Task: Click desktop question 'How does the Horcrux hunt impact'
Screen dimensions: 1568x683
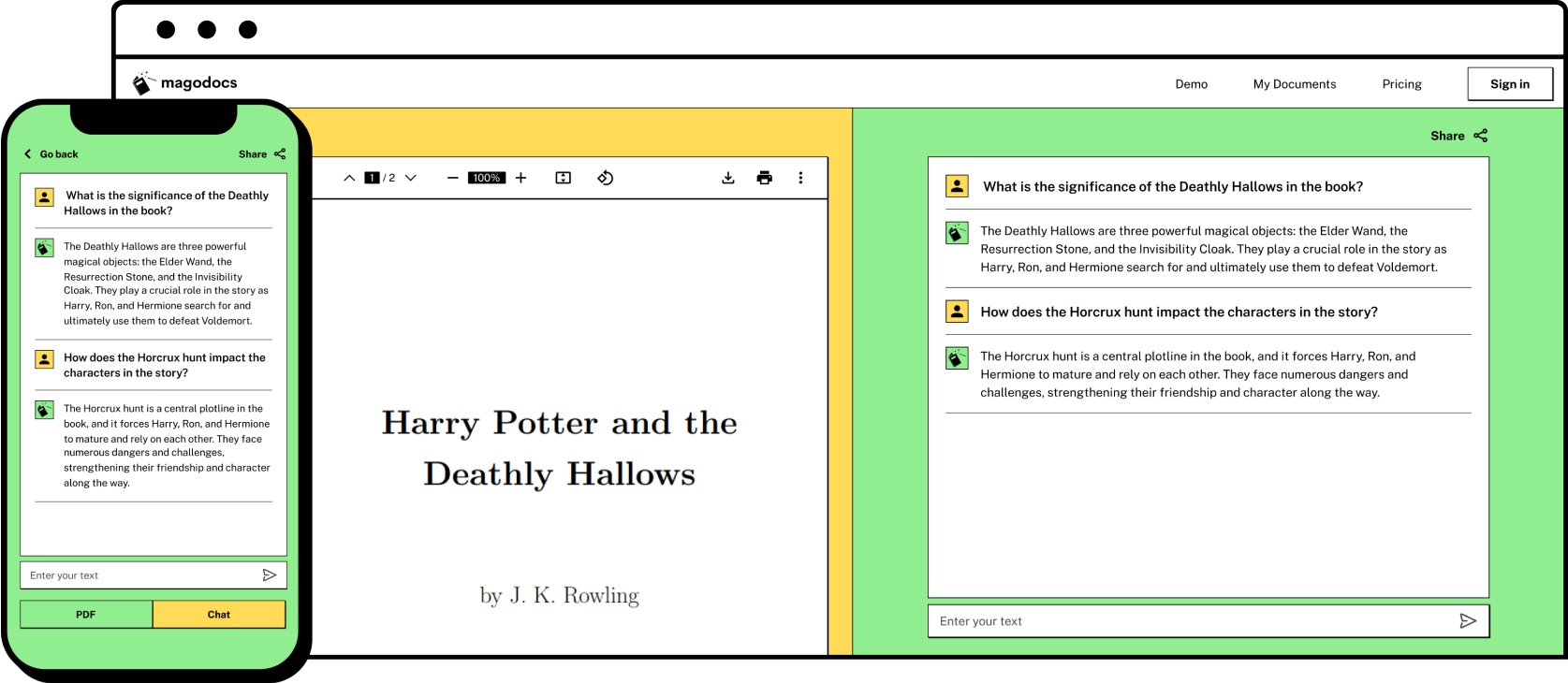Action: [1179, 312]
